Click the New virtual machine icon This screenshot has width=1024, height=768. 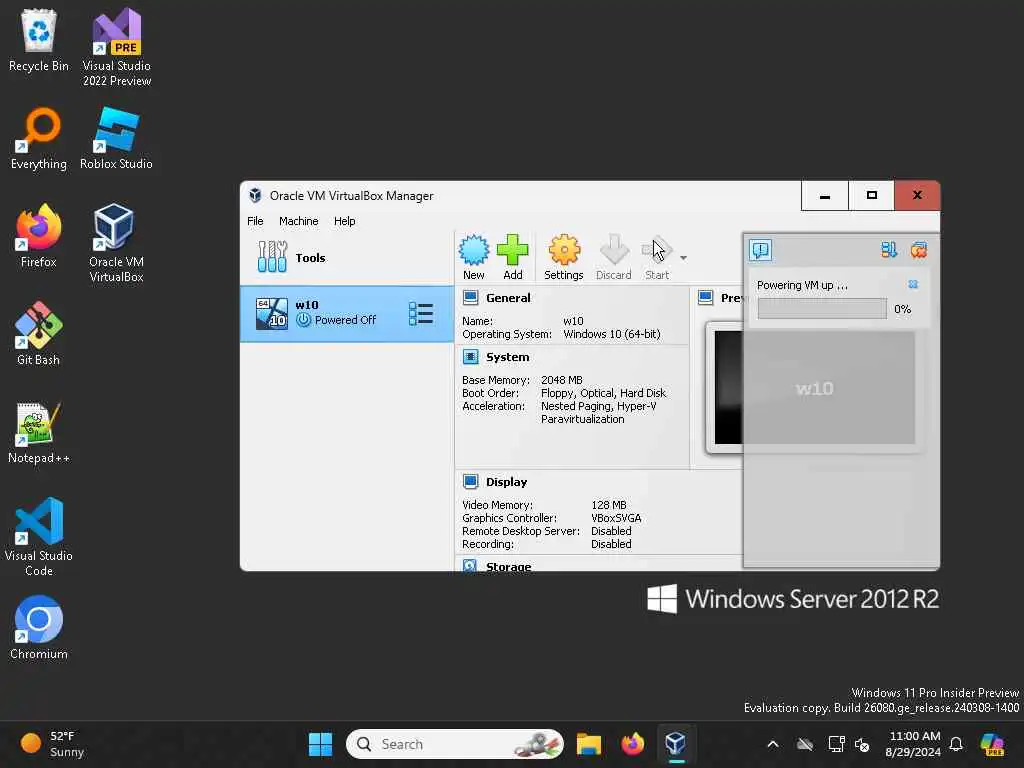[474, 250]
